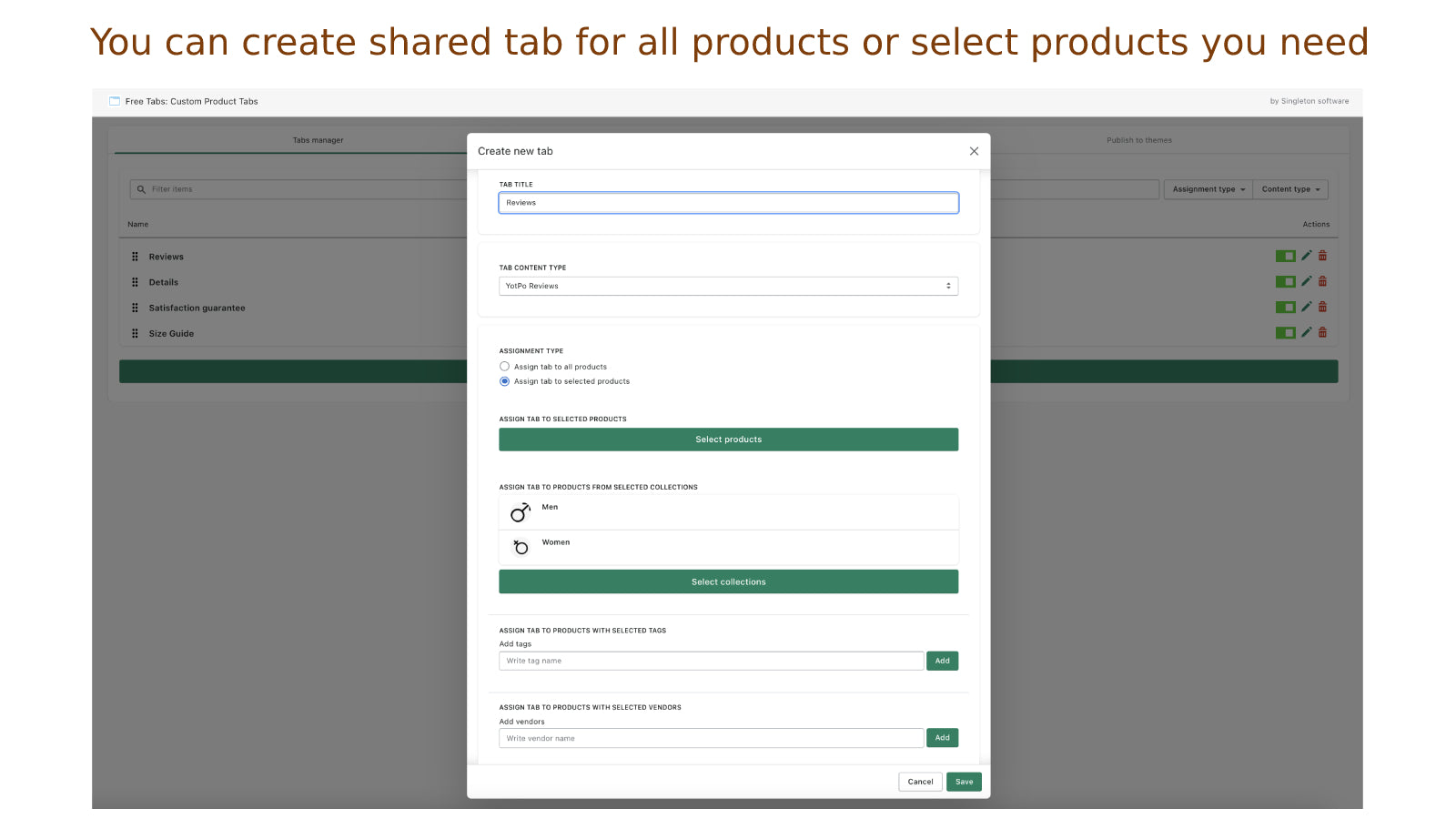Open the Tab content type YotPo Reviews selector
Image resolution: width=1456 pixels, height=819 pixels.
point(728,285)
